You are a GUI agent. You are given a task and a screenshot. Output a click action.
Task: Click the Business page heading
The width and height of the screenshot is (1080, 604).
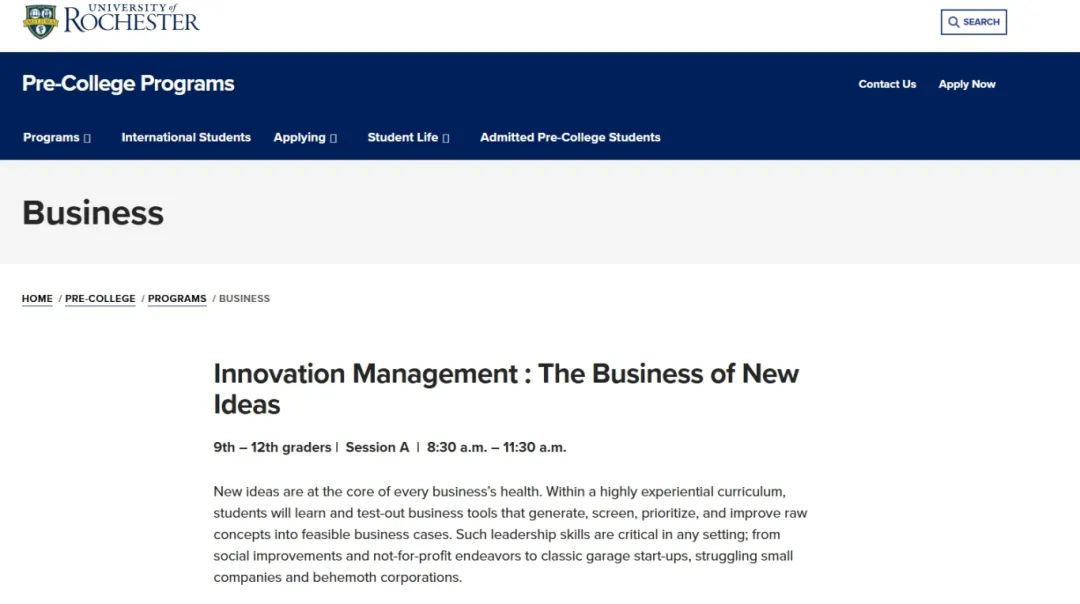pyautogui.click(x=93, y=213)
